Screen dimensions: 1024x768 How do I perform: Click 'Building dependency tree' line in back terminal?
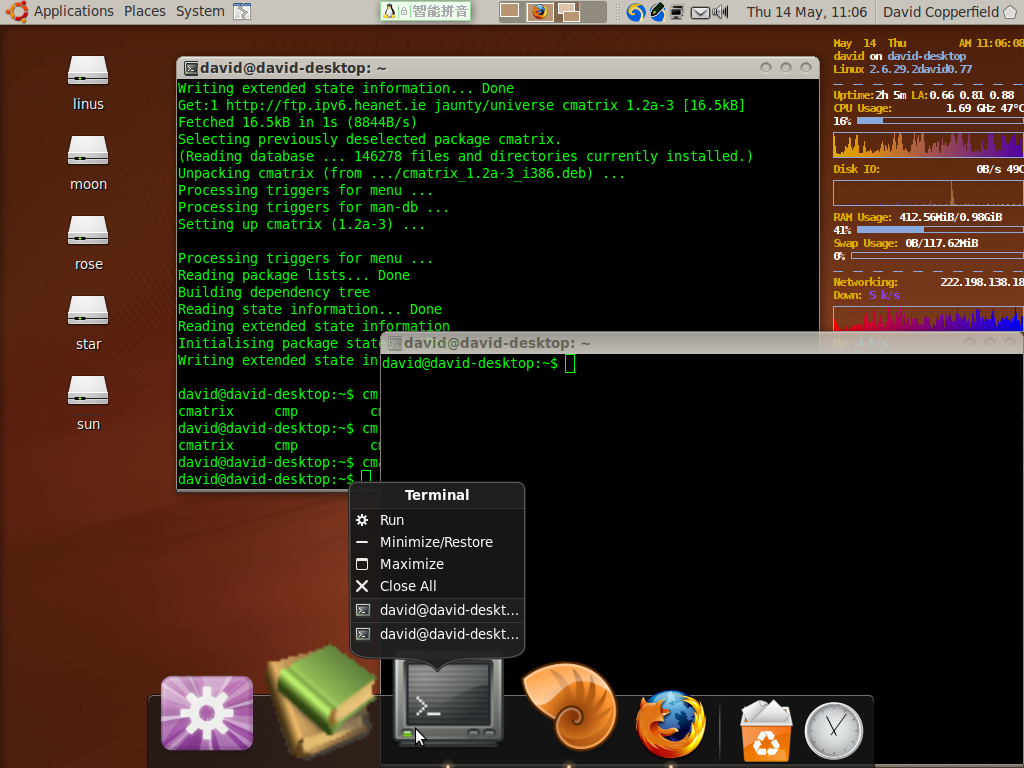point(274,292)
